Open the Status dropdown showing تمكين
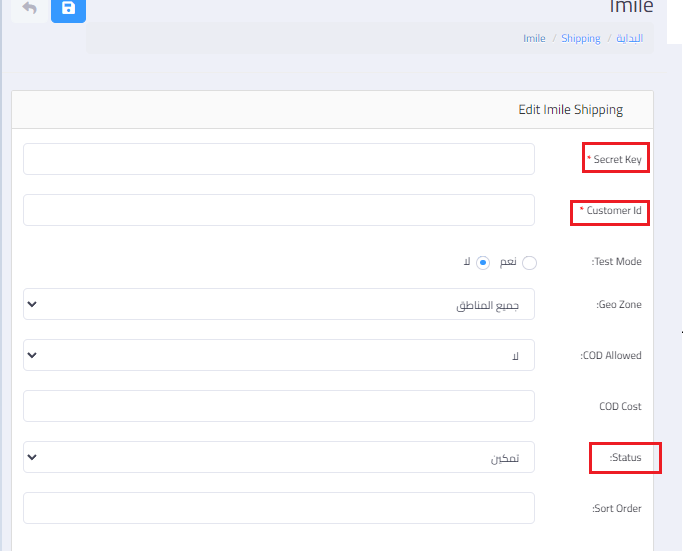 point(278,457)
